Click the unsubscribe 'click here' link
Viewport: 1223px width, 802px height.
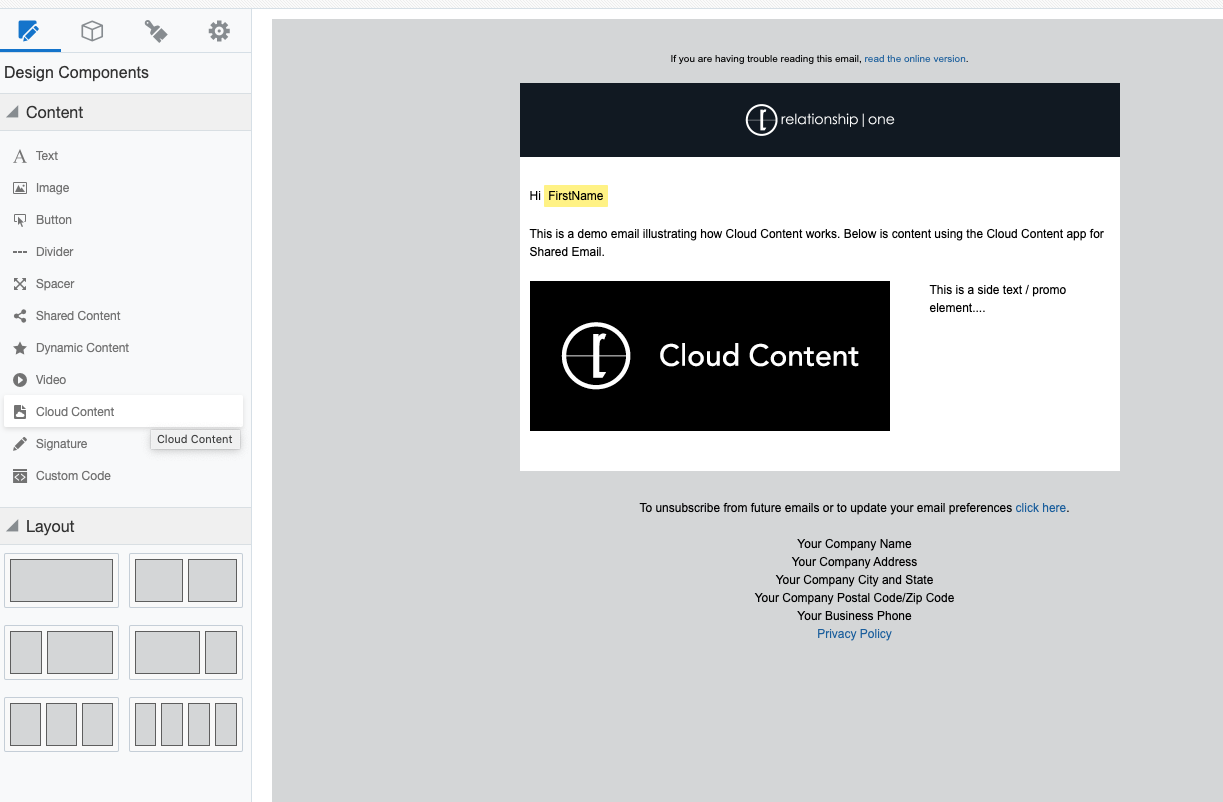(1041, 508)
